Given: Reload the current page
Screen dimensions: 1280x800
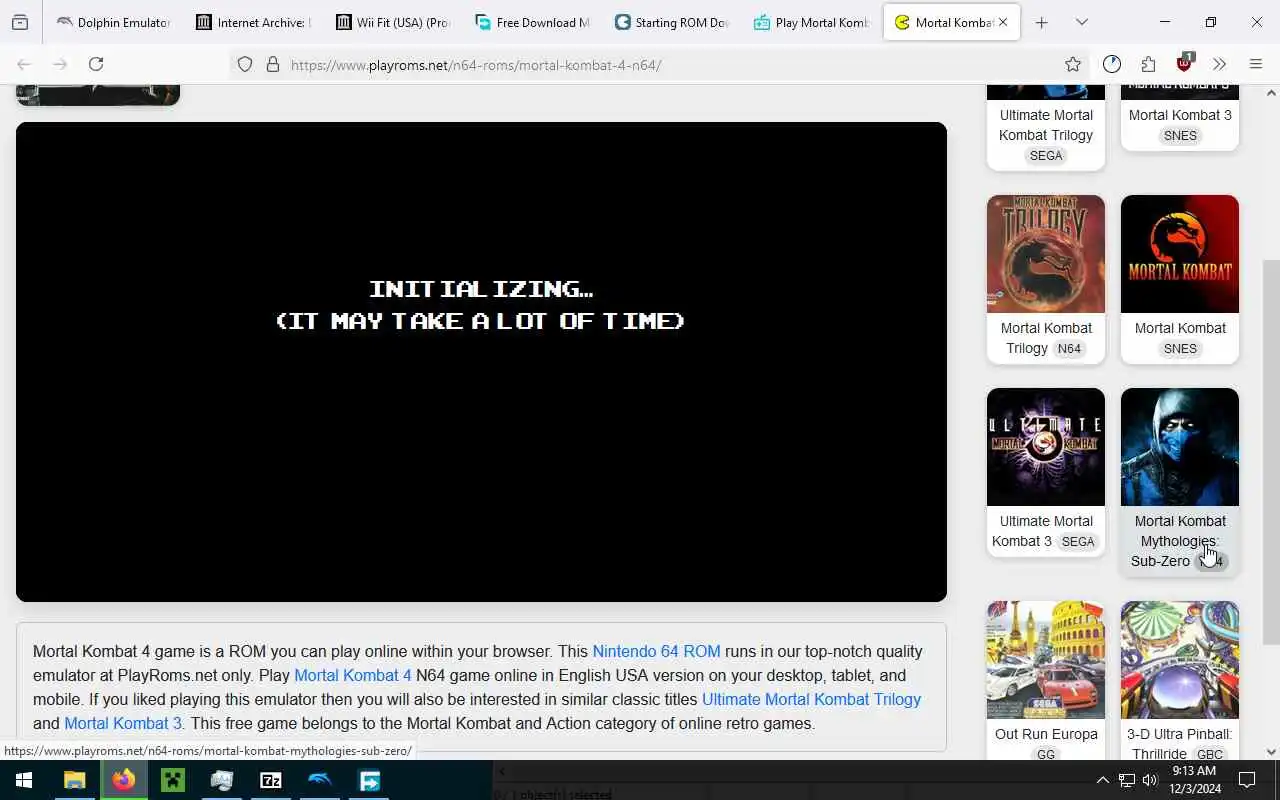Looking at the screenshot, I should (96, 64).
